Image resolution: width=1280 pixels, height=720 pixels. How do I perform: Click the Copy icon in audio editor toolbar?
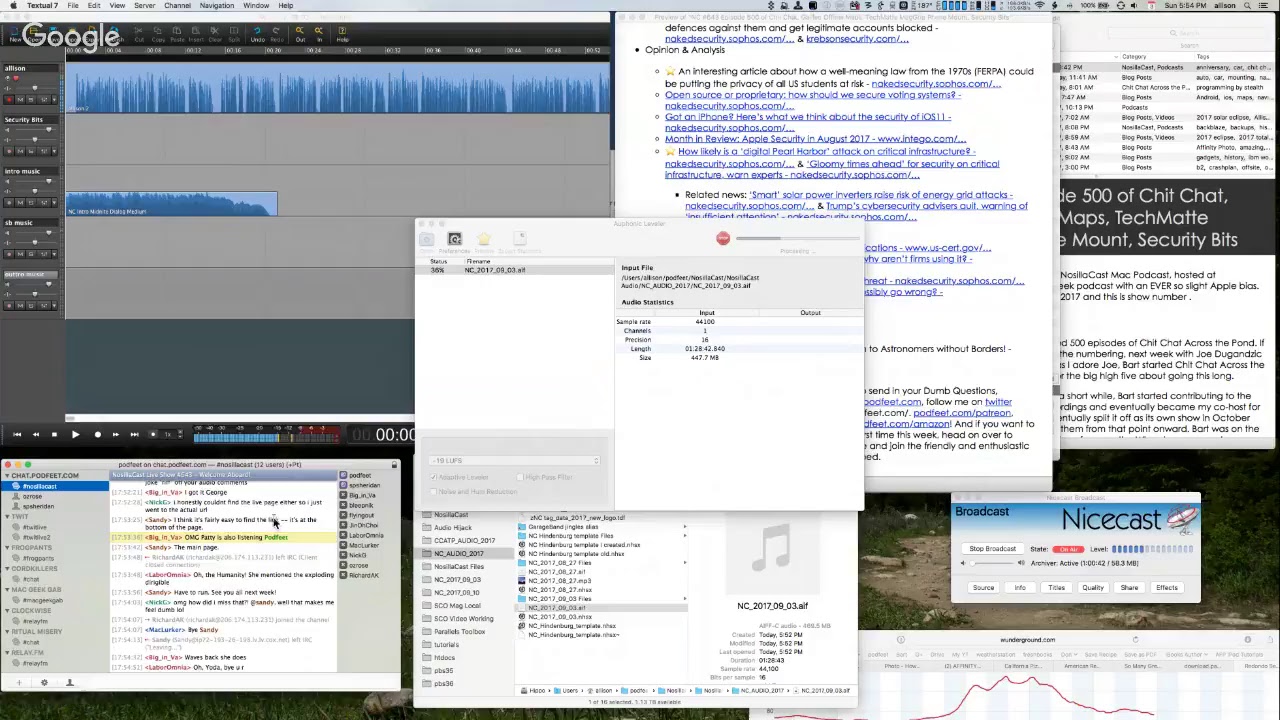tap(158, 33)
